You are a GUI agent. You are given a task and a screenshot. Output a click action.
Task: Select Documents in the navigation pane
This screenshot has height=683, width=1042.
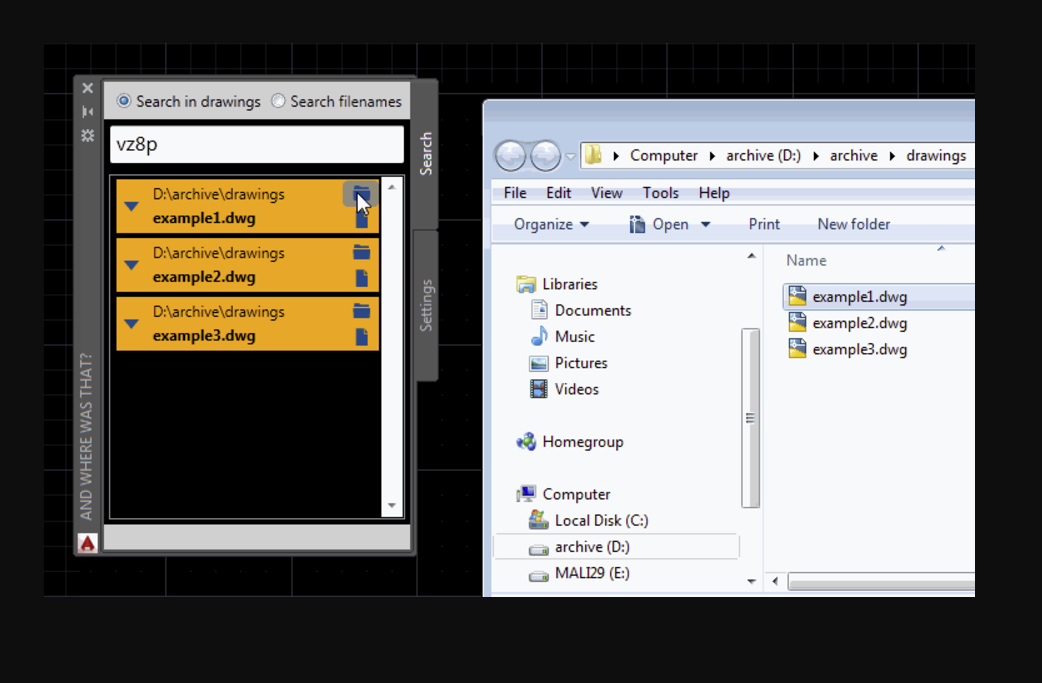click(593, 310)
